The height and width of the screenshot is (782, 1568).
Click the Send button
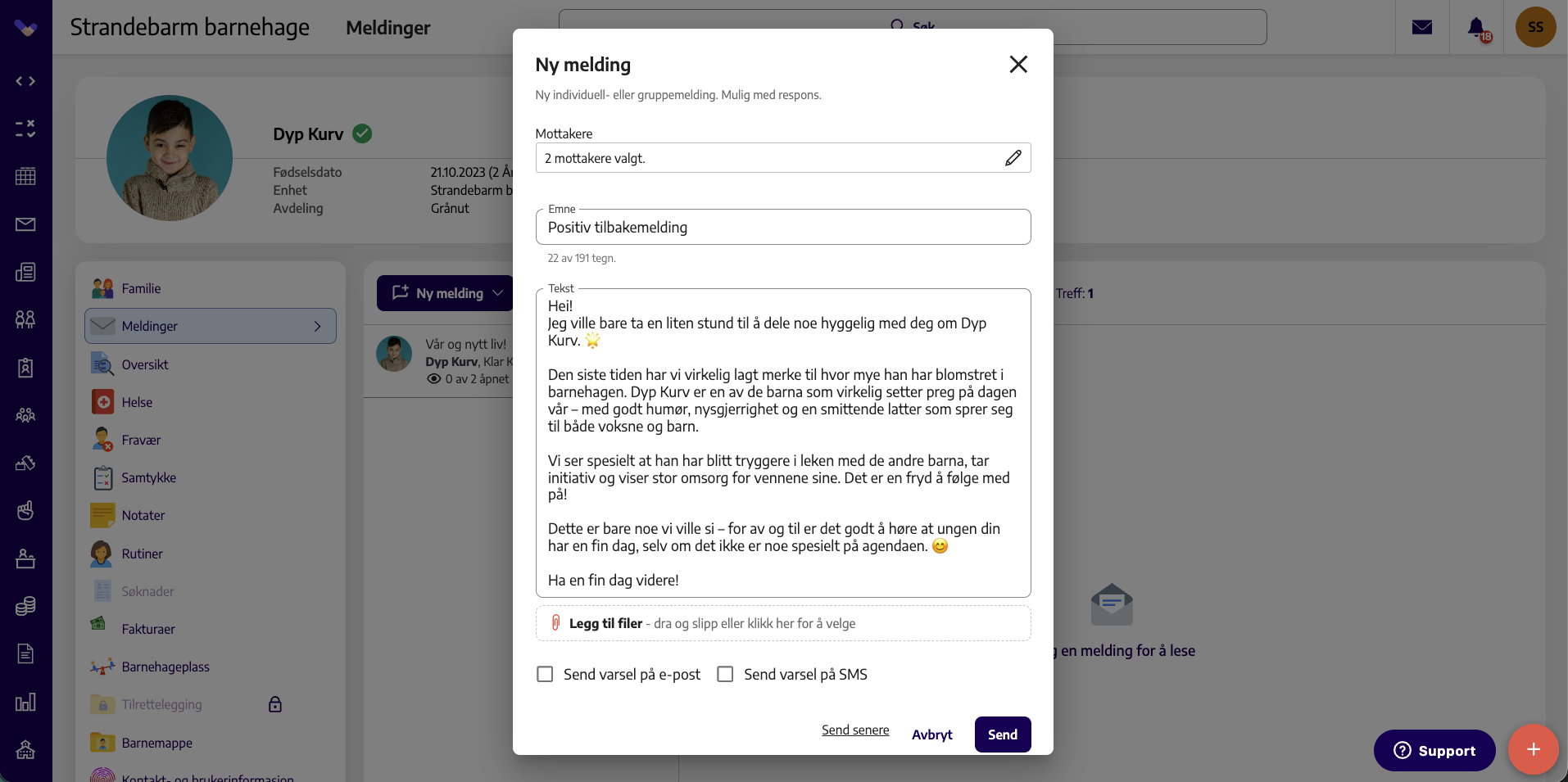pyautogui.click(x=1003, y=735)
